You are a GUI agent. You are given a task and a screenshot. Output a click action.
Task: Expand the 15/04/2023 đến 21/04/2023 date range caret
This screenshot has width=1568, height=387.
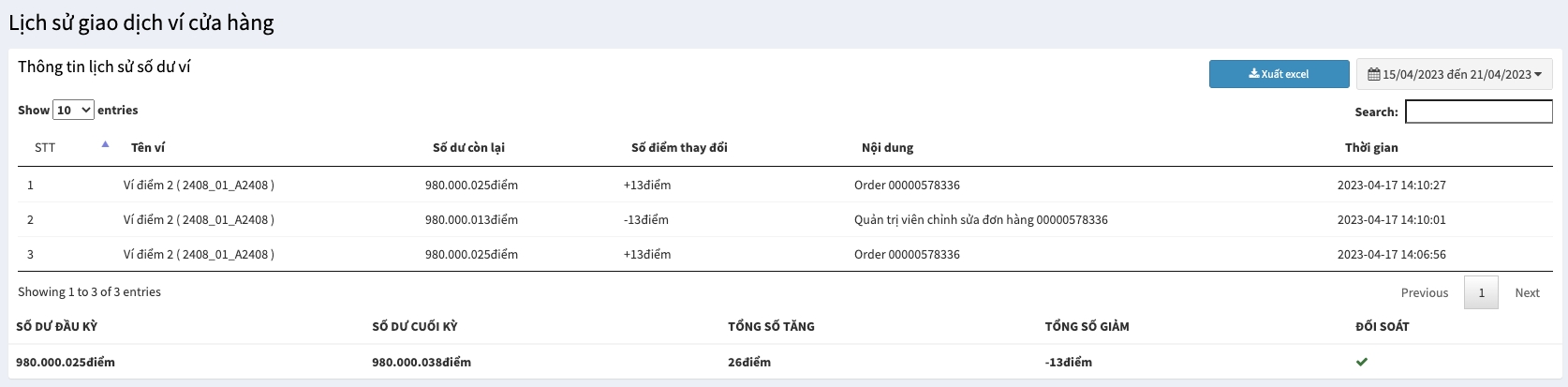pyautogui.click(x=1538, y=74)
